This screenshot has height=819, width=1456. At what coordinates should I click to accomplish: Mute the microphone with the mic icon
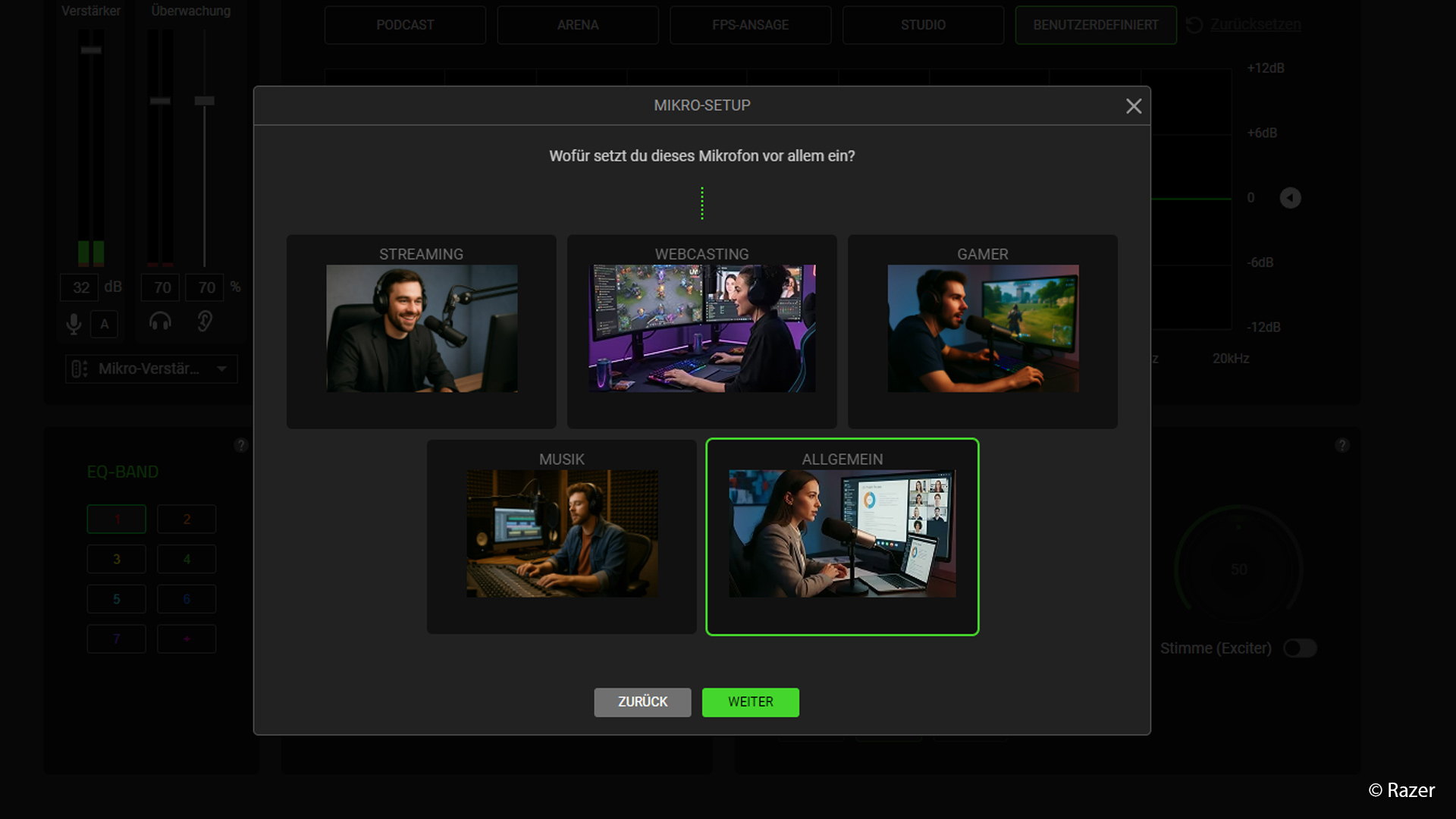[74, 324]
